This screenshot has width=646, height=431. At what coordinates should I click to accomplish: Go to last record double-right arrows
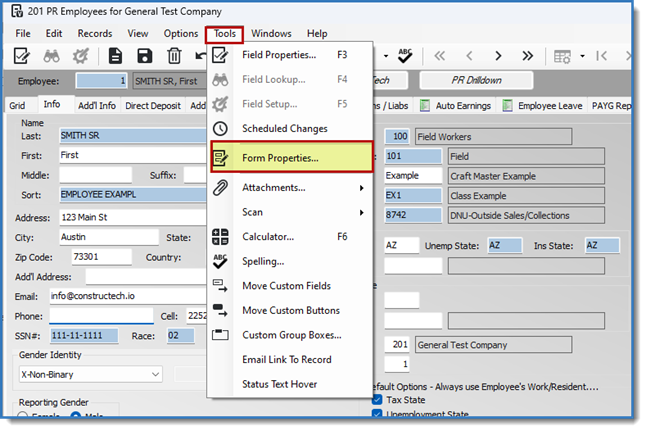click(527, 56)
